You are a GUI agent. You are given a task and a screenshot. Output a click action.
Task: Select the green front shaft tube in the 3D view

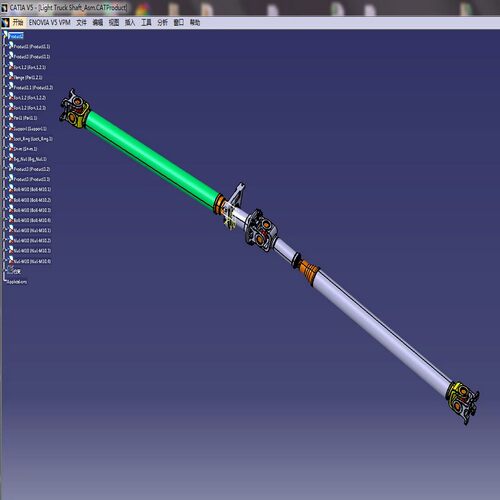pos(152,160)
